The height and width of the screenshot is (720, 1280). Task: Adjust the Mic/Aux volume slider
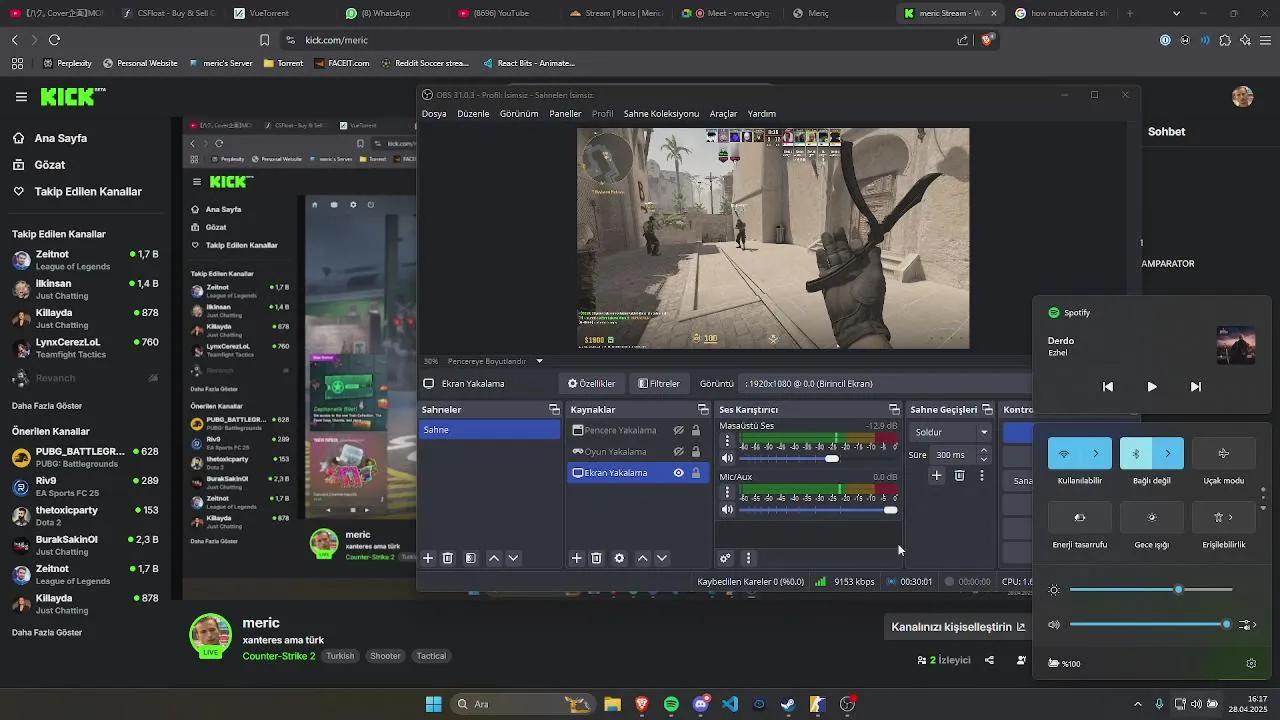[x=891, y=509]
